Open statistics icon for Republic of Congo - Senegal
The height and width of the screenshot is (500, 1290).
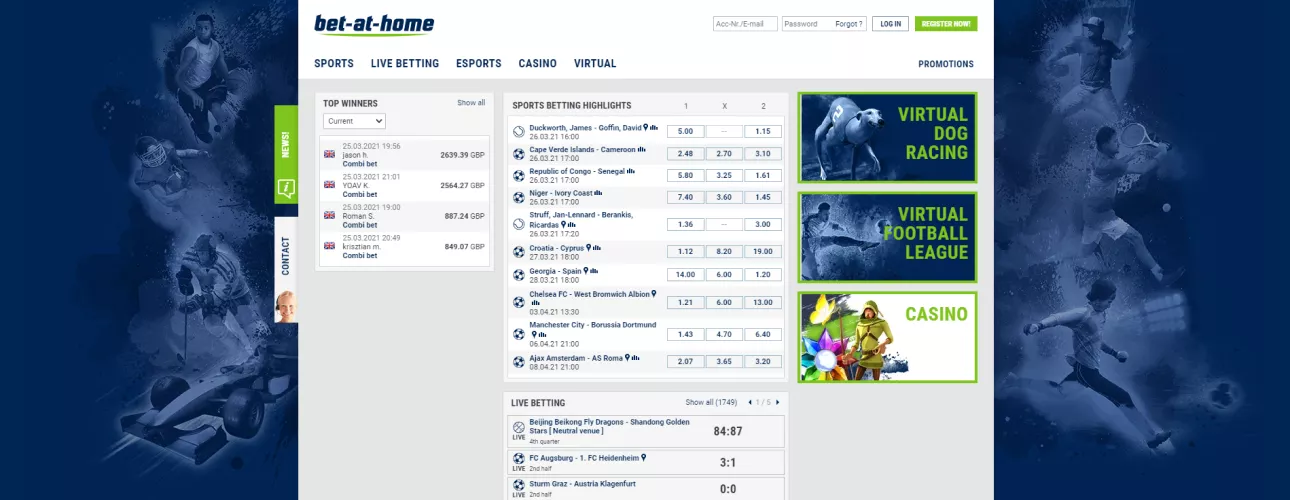[631, 171]
